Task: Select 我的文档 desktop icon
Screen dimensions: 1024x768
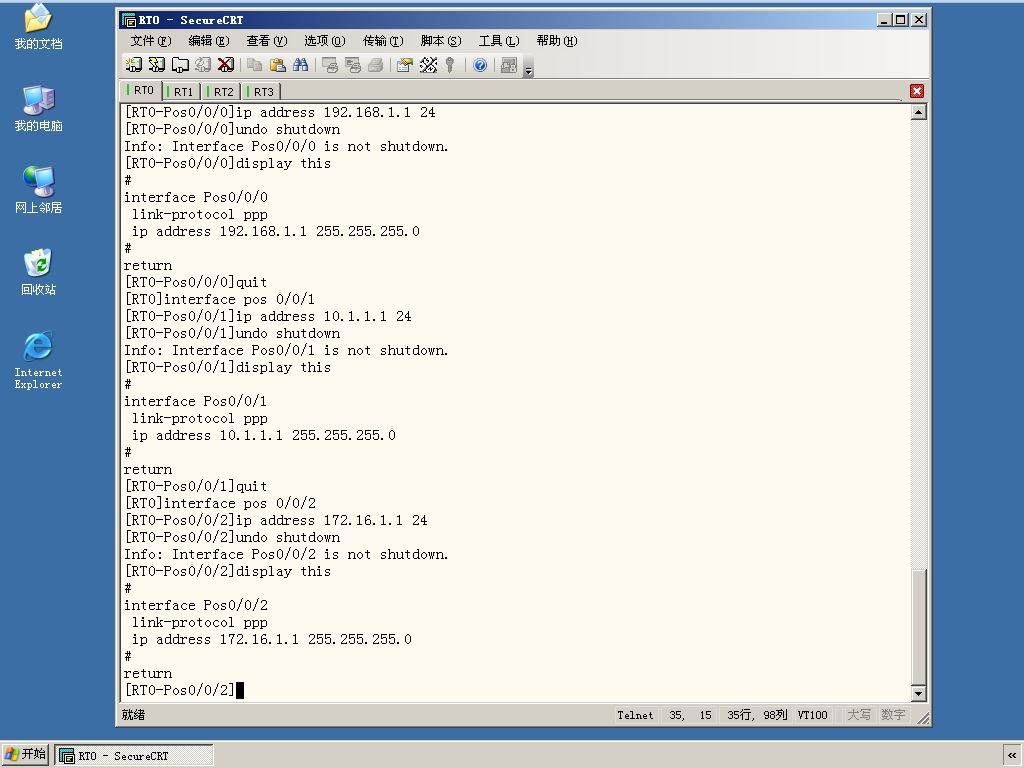Action: click(x=38, y=27)
